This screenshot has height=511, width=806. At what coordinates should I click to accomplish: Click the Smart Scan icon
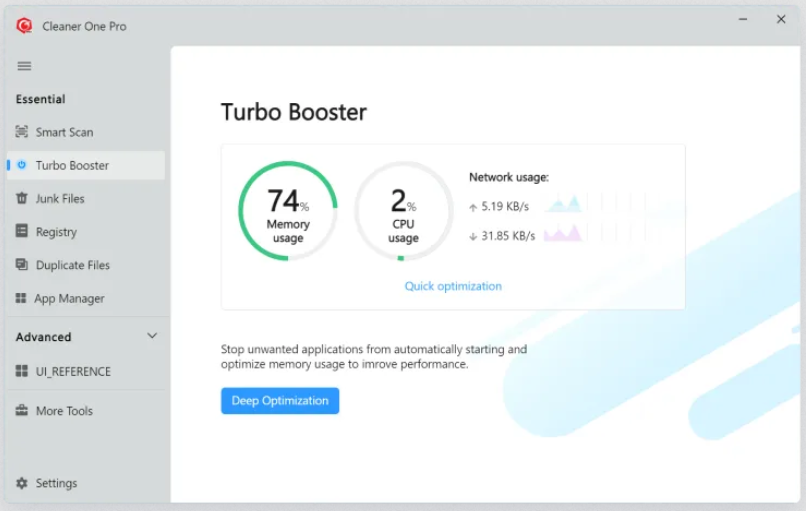[x=22, y=132]
